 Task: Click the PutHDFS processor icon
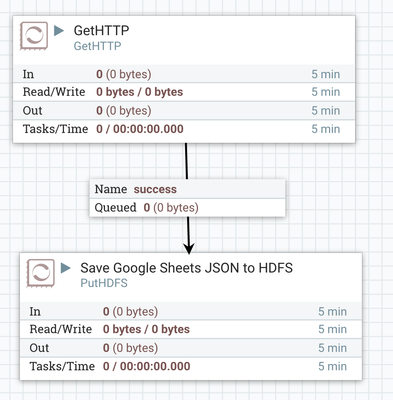[41, 273]
